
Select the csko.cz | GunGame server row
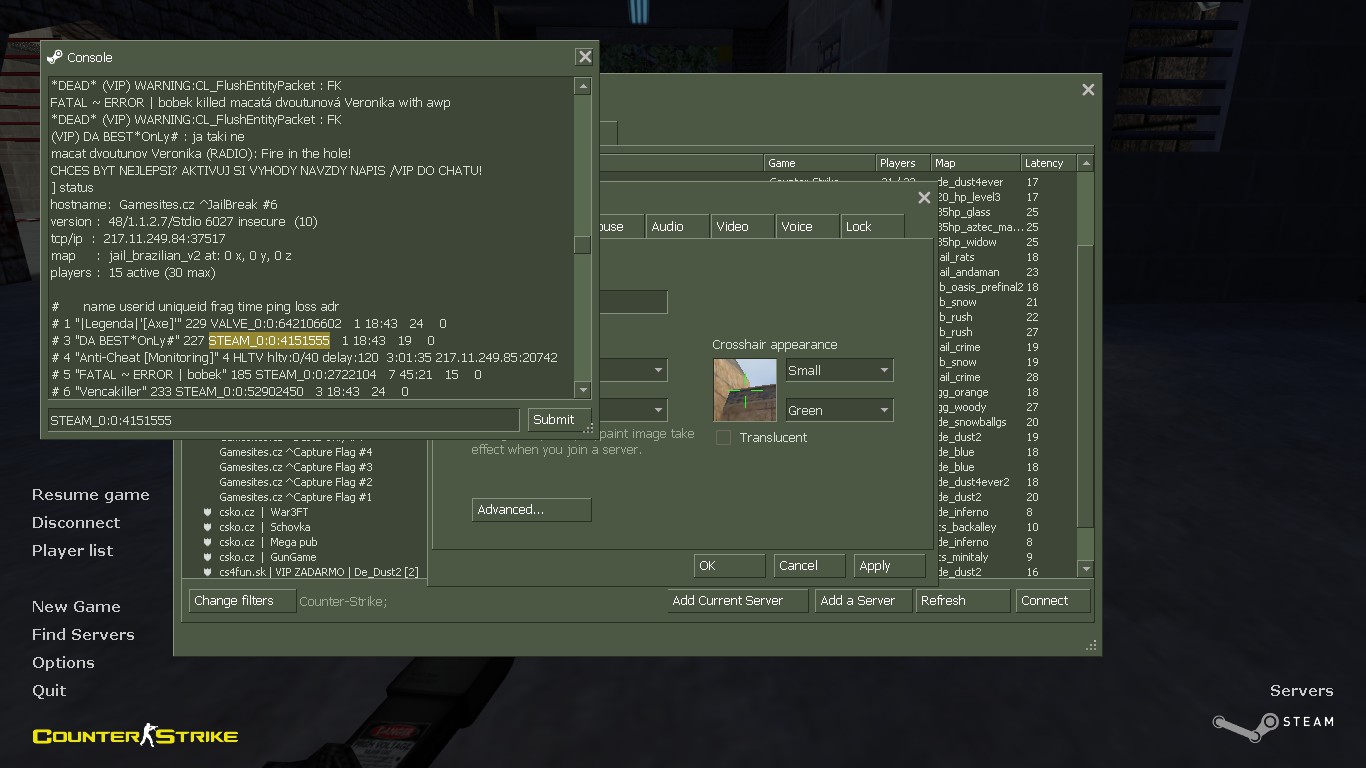pyautogui.click(x=268, y=557)
